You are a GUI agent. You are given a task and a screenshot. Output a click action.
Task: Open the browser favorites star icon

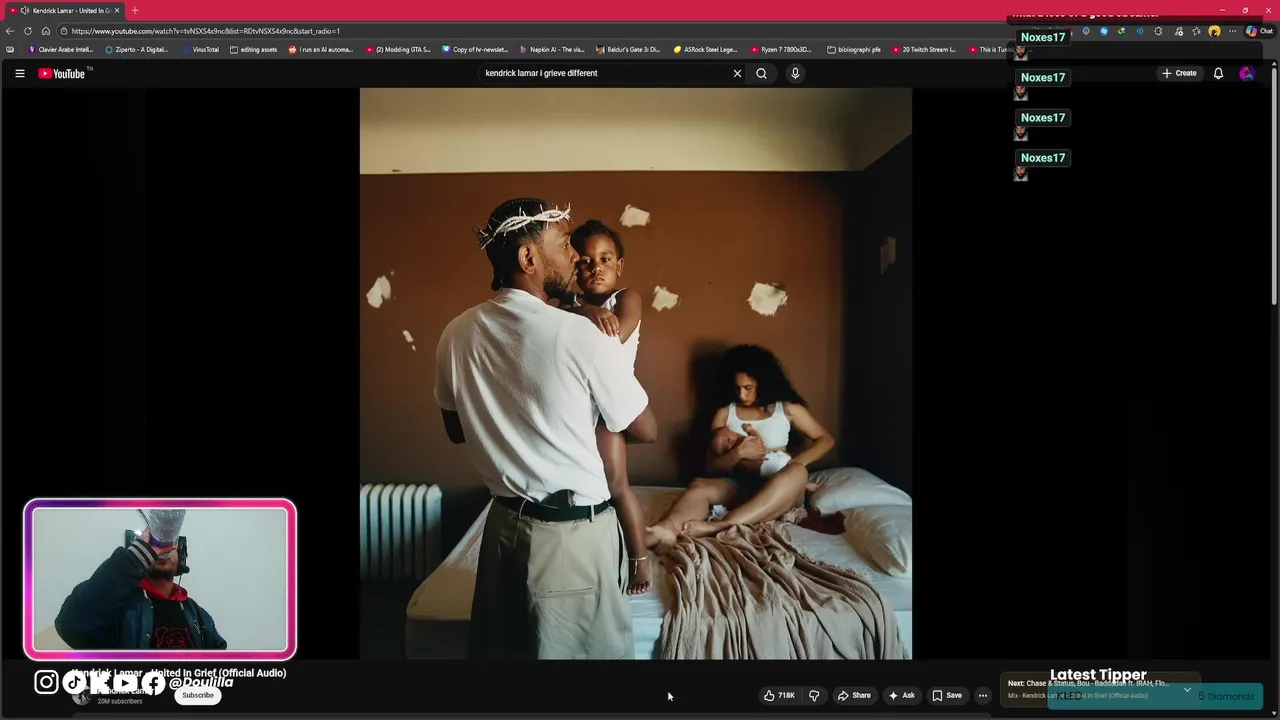pyautogui.click(x=1196, y=31)
